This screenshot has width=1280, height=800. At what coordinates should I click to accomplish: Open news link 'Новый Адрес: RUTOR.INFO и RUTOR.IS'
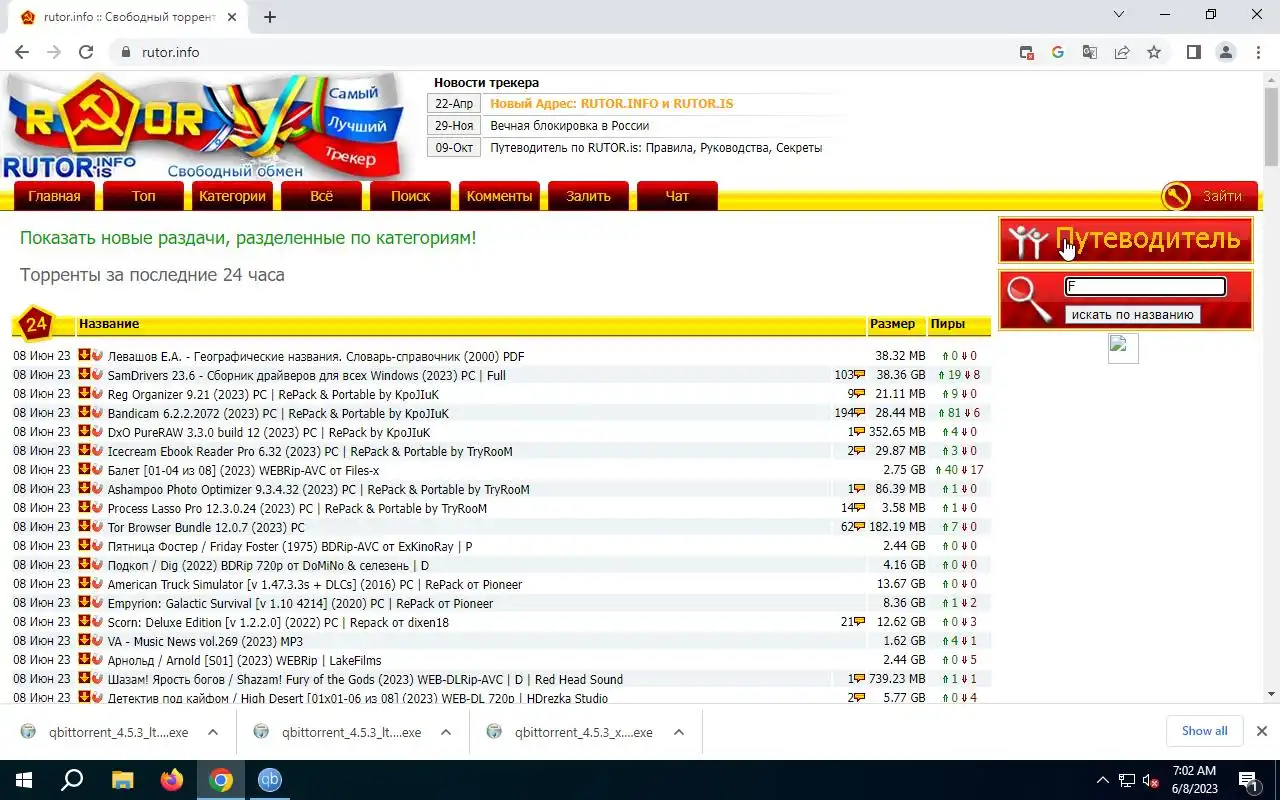pyautogui.click(x=611, y=104)
